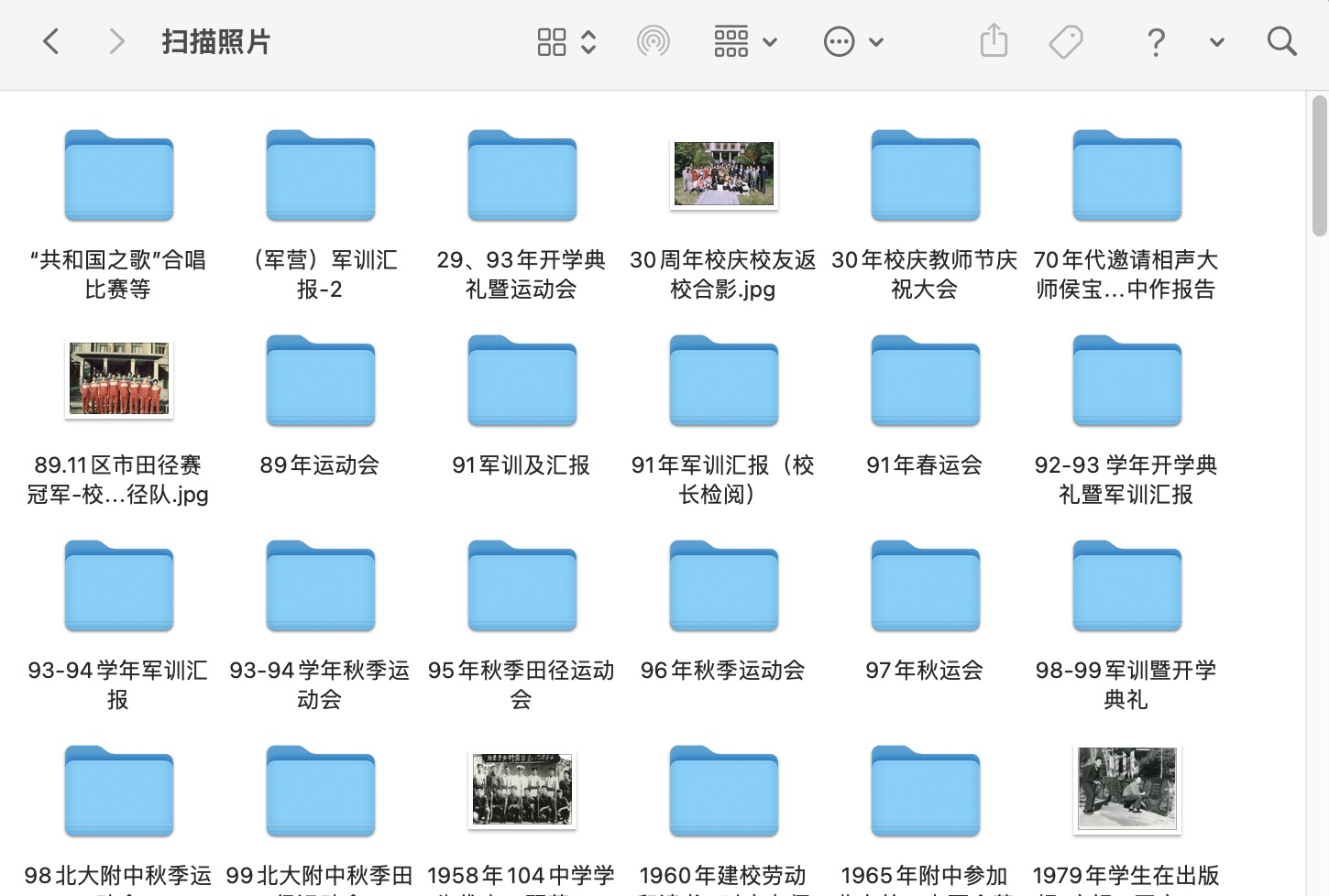Select the 89.11区市田径赛冠军 photo thumbnail

click(x=119, y=379)
